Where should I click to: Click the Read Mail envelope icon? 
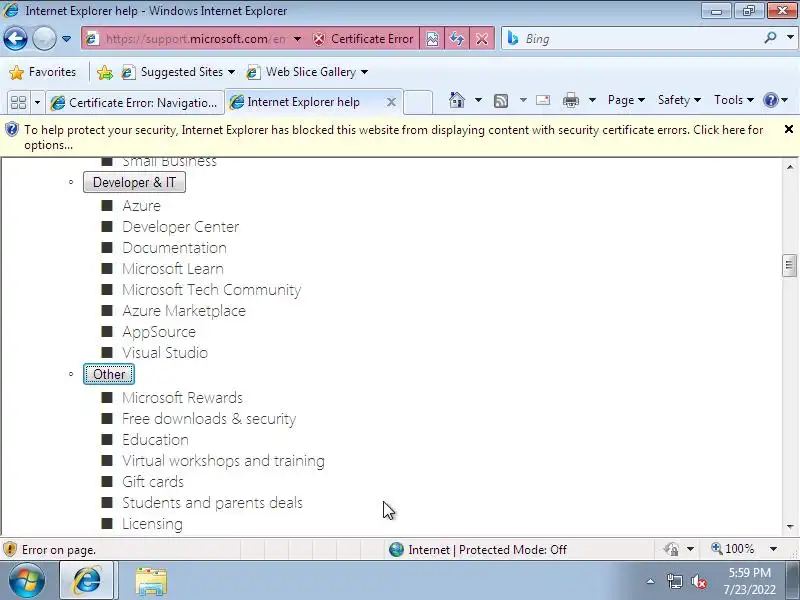[543, 100]
